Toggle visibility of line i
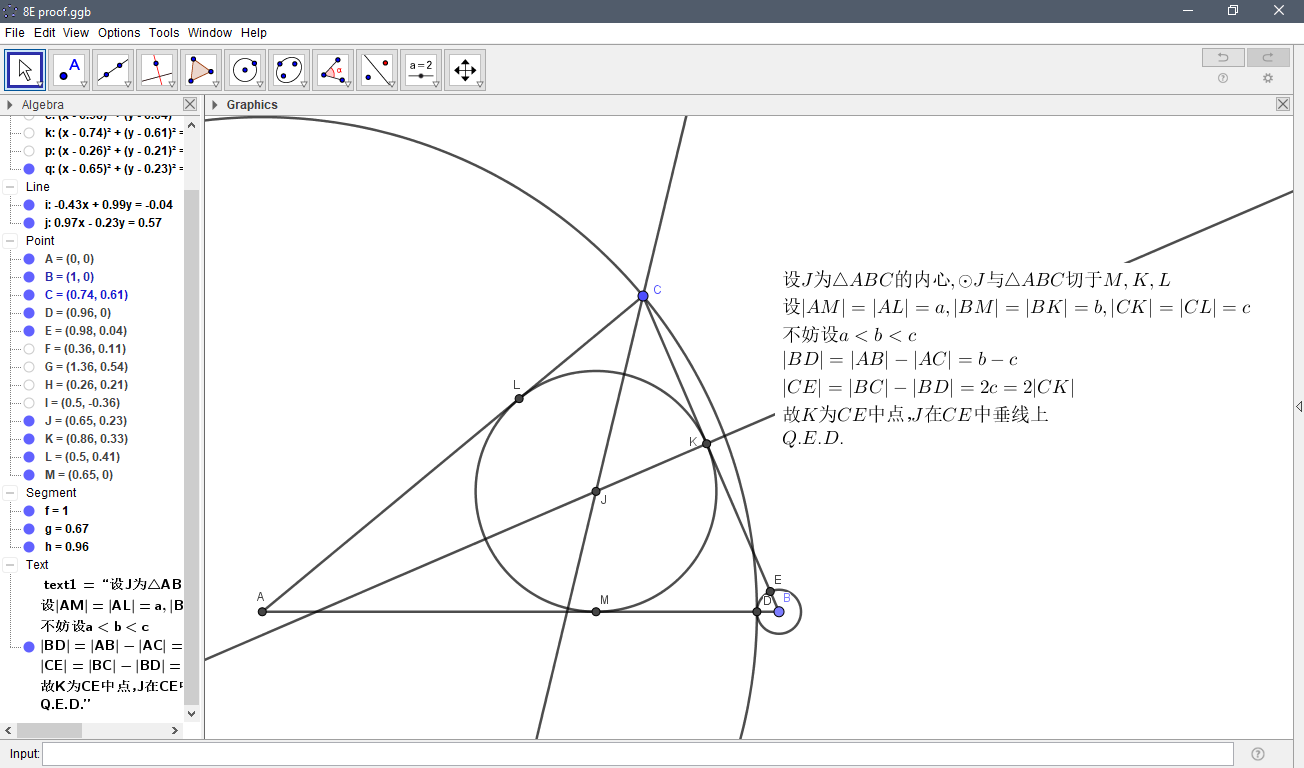 pos(27,204)
